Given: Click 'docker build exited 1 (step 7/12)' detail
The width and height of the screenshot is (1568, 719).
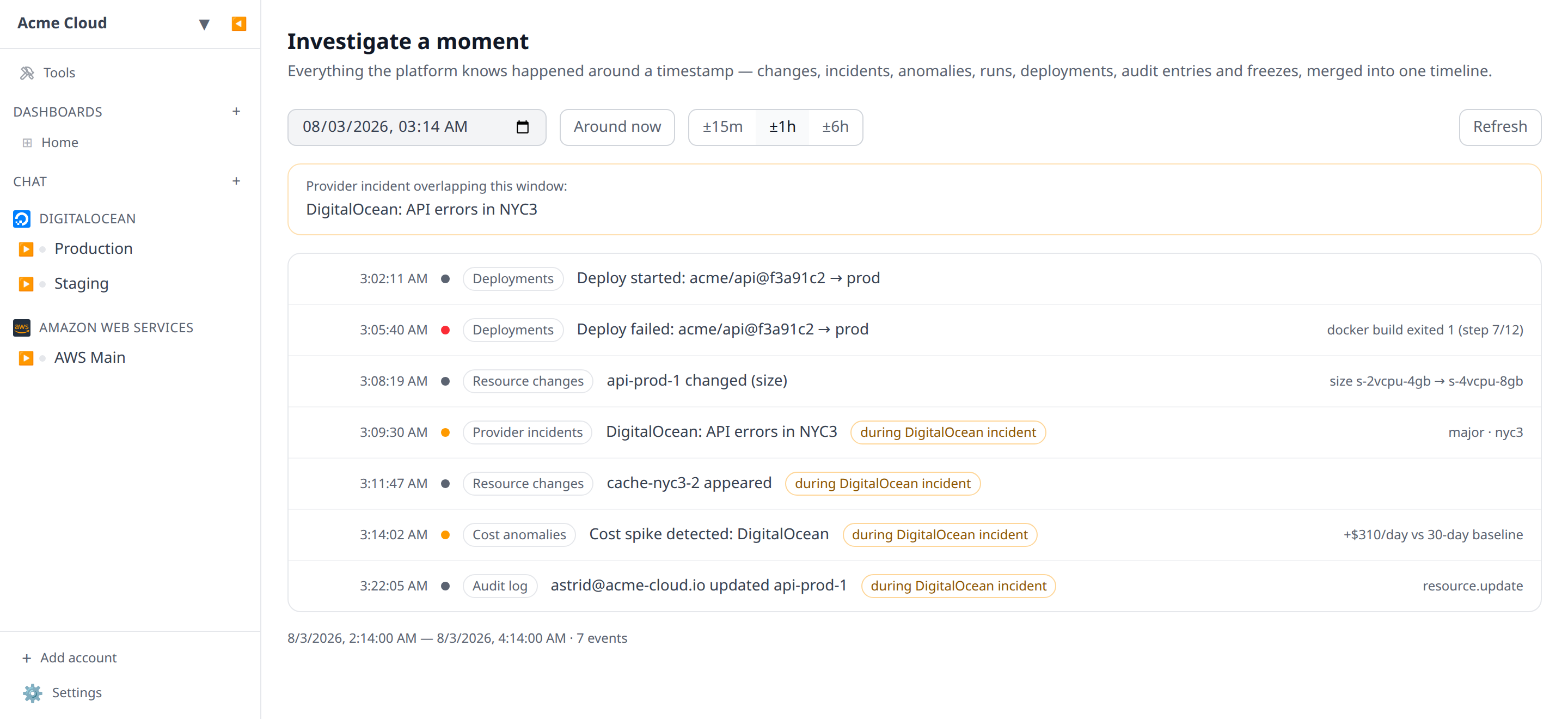Looking at the screenshot, I should coord(1425,330).
